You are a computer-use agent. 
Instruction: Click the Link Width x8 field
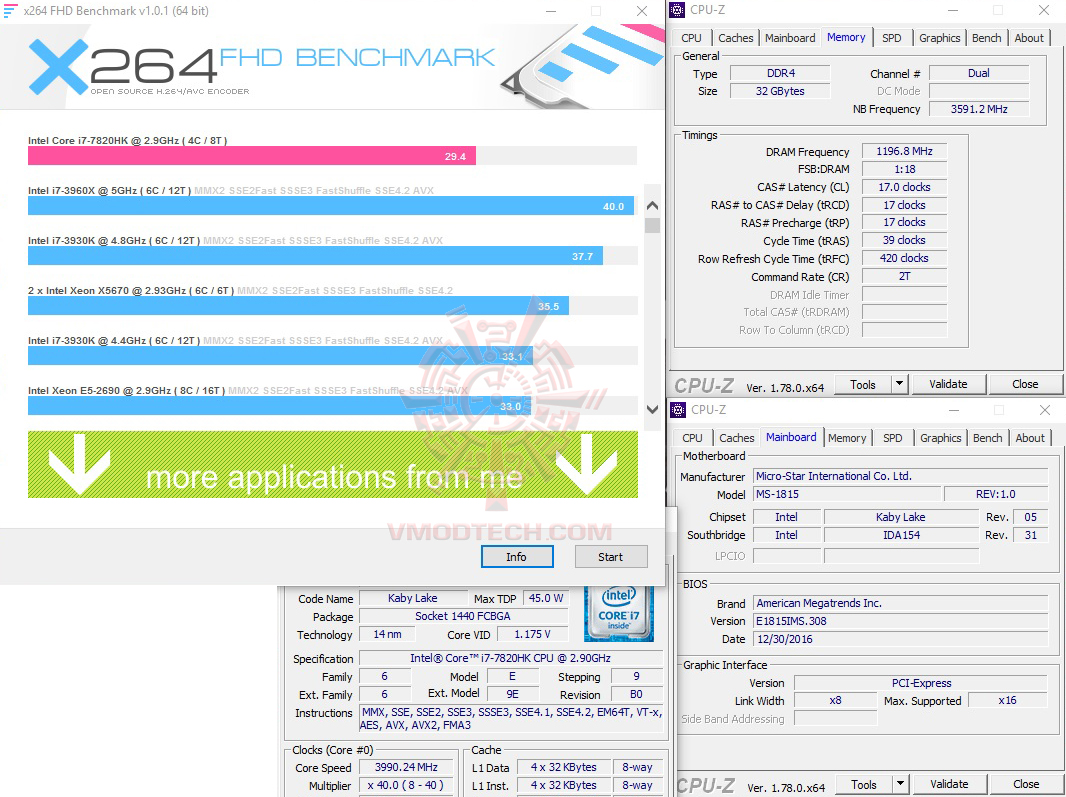click(836, 700)
